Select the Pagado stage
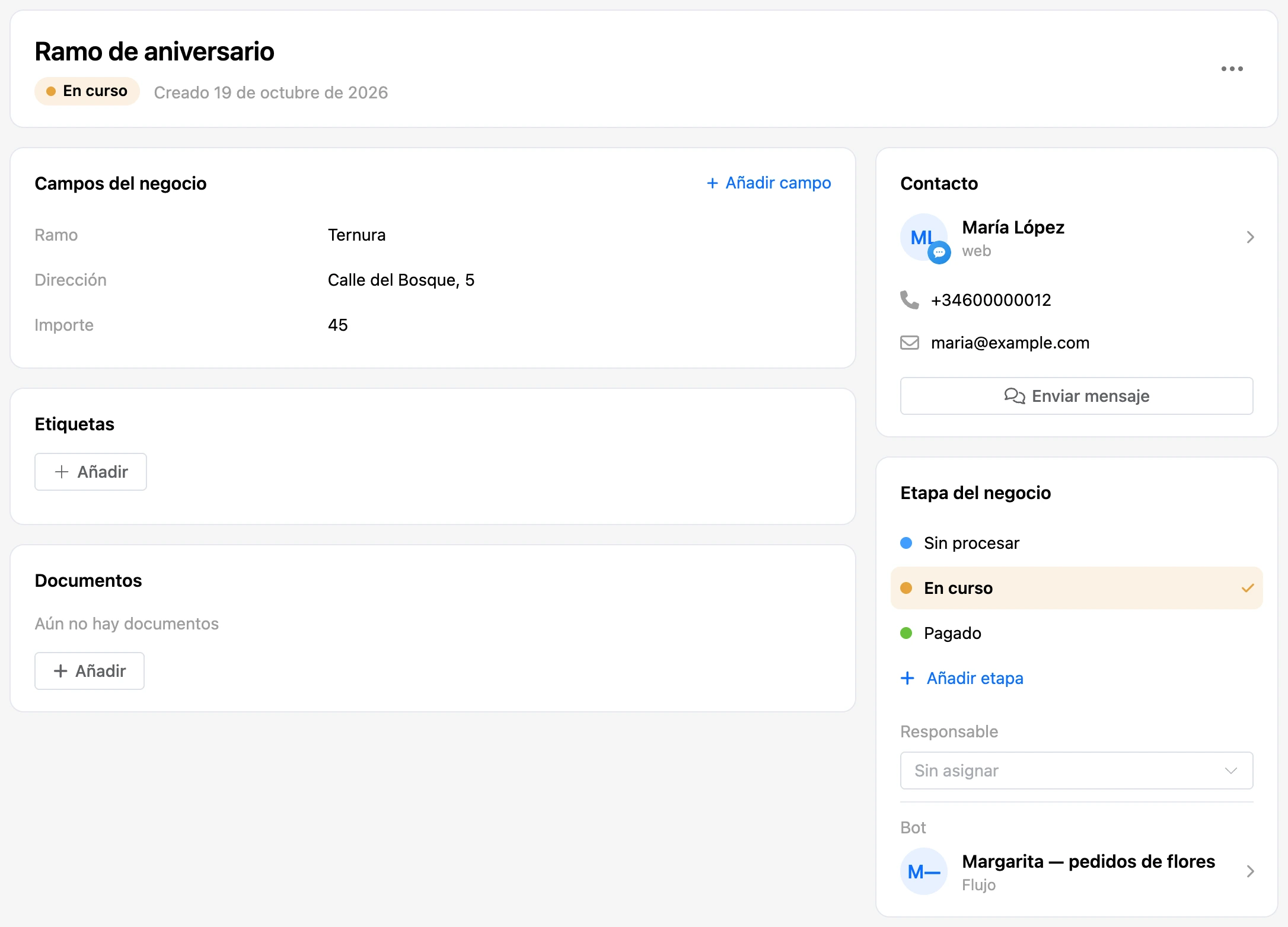 click(1076, 633)
